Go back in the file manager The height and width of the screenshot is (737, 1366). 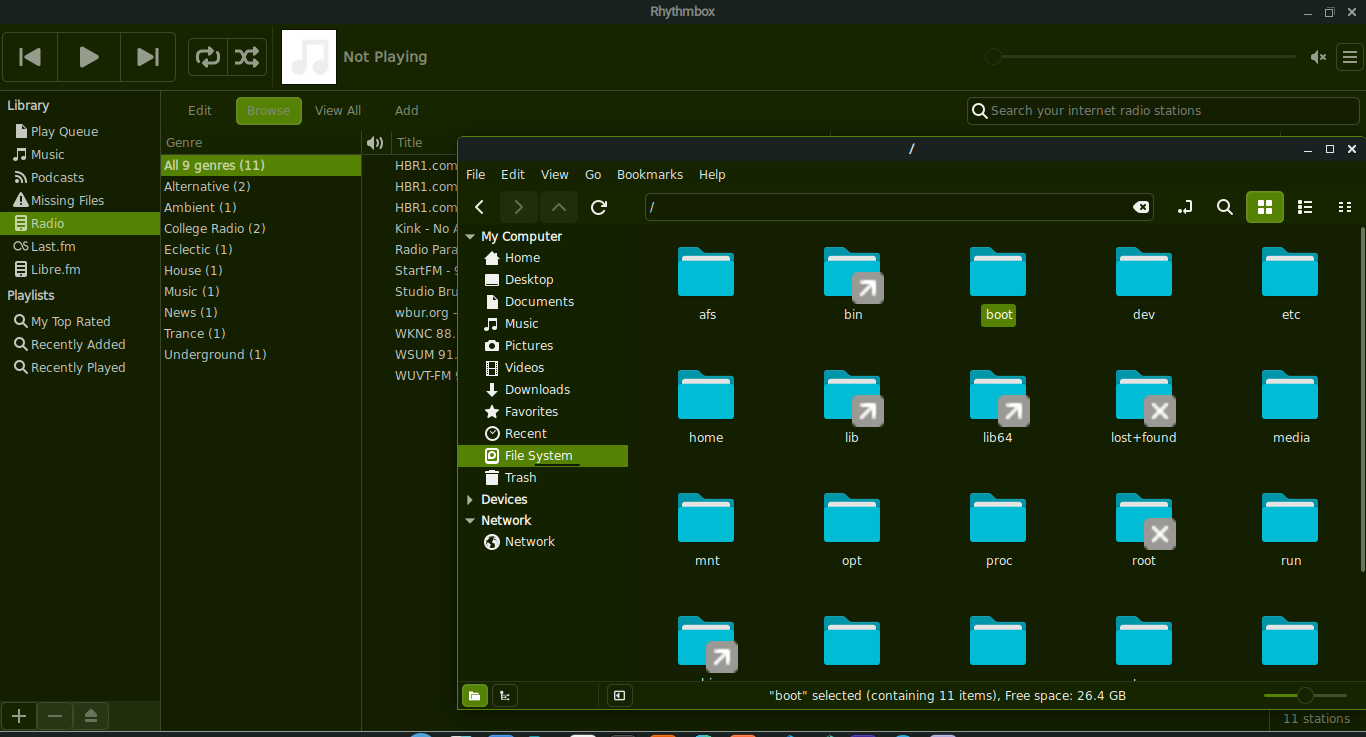[x=480, y=207]
